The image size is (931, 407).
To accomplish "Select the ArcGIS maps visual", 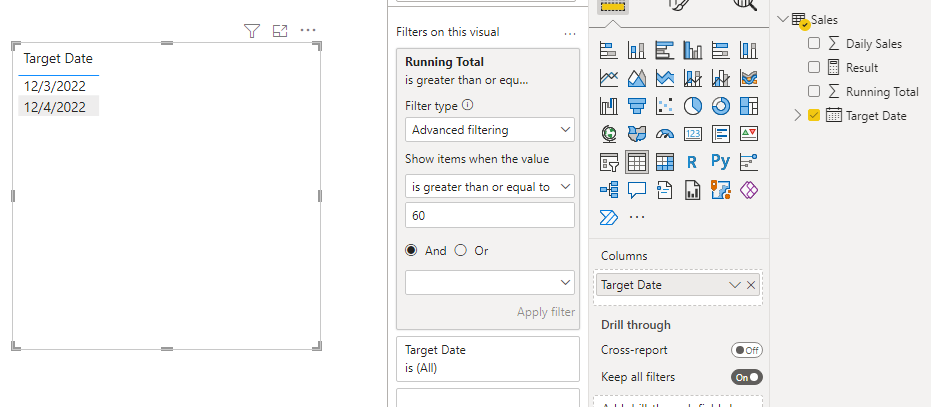I will pyautogui.click(x=720, y=190).
